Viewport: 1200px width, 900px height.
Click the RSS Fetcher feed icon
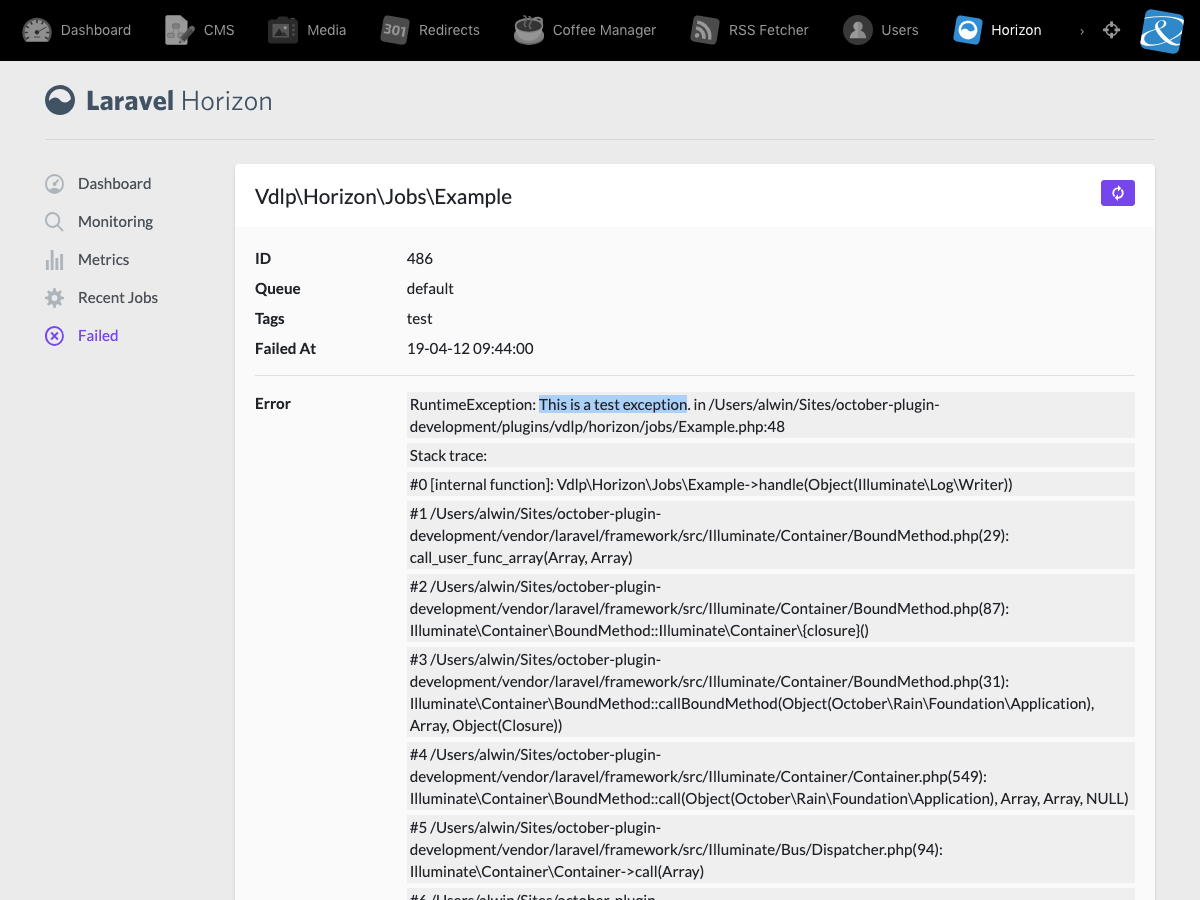pos(705,30)
